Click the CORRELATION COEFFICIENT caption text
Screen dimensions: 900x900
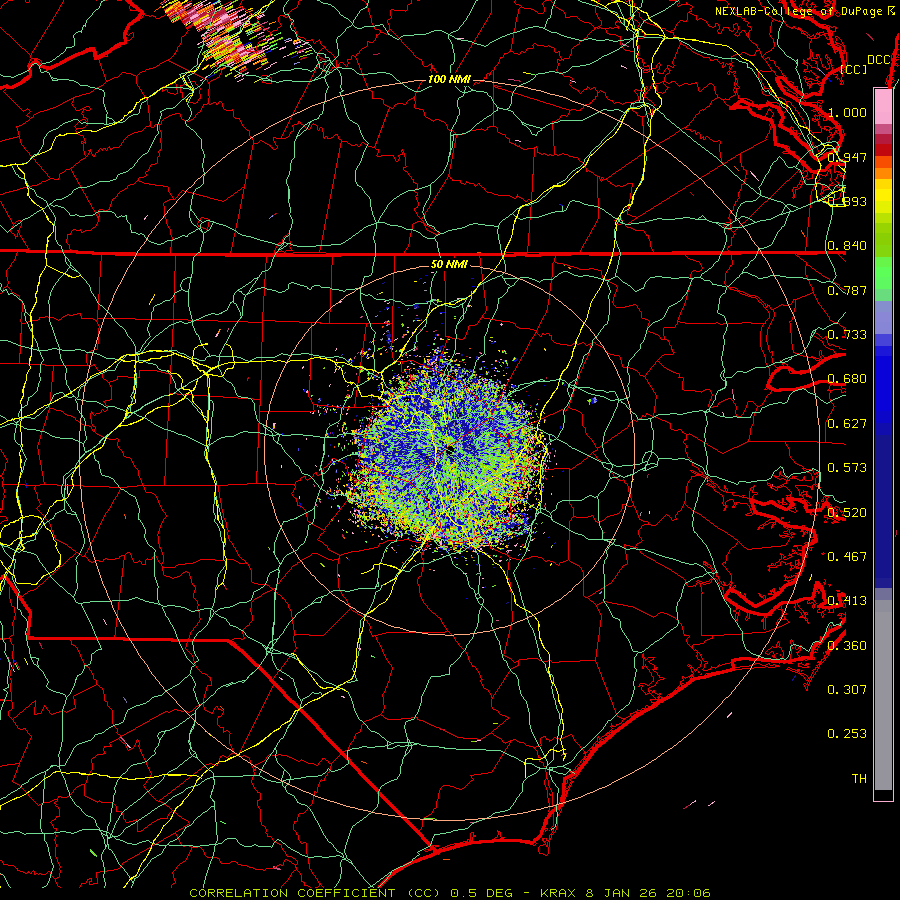point(292,893)
